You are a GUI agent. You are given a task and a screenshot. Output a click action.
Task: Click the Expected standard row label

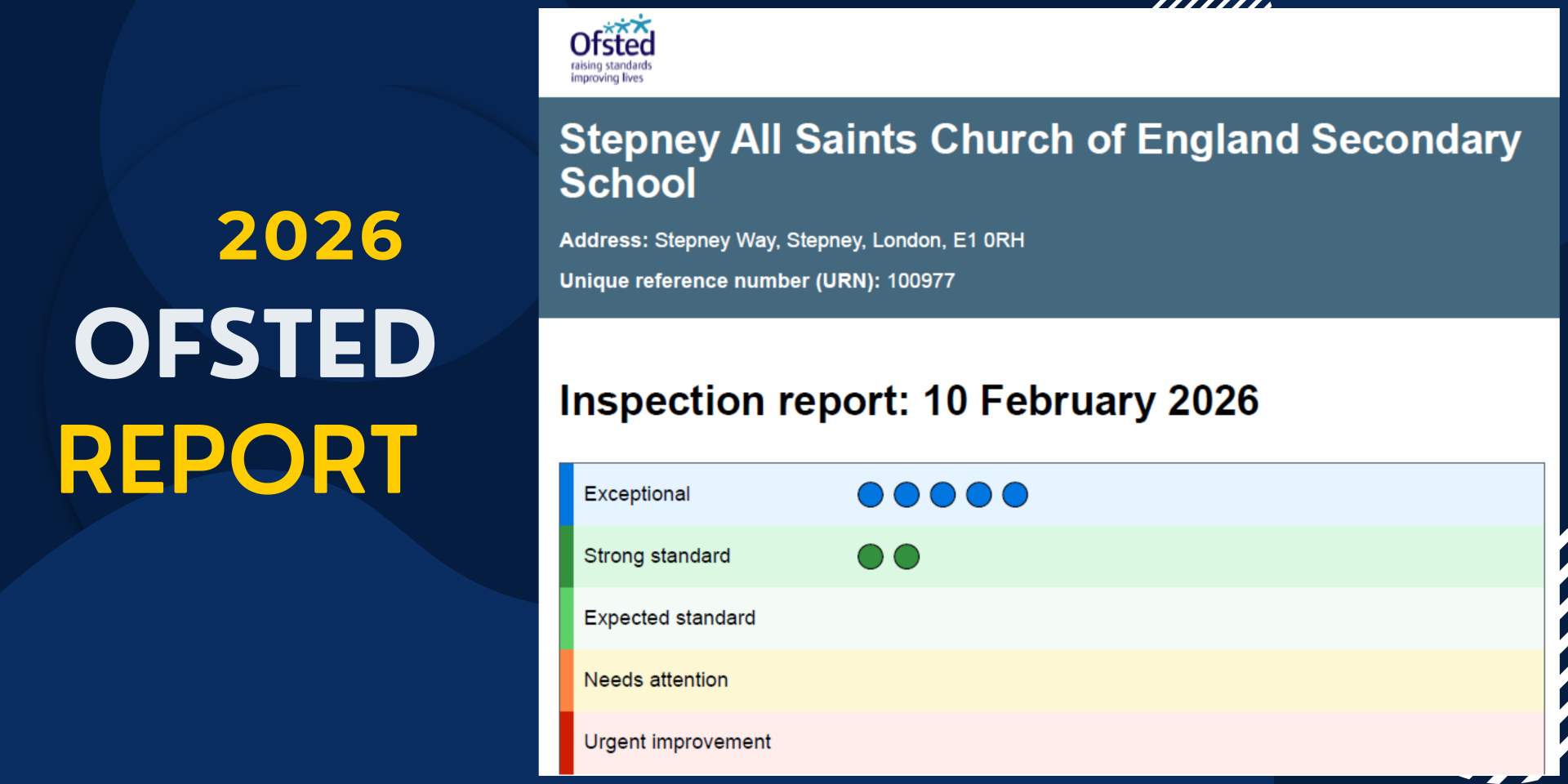click(x=669, y=618)
